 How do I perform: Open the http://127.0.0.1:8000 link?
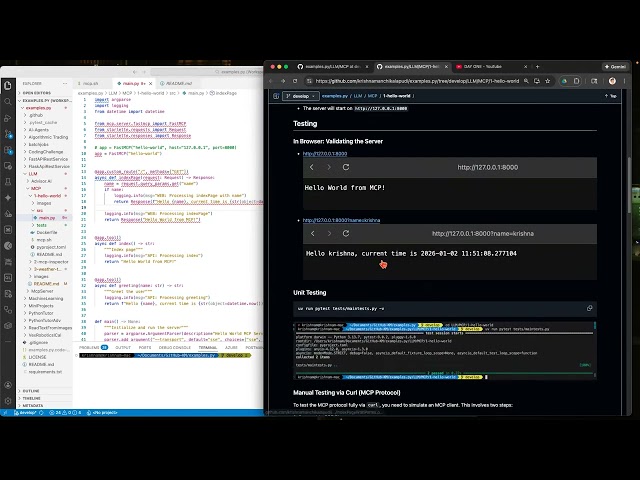coord(325,153)
